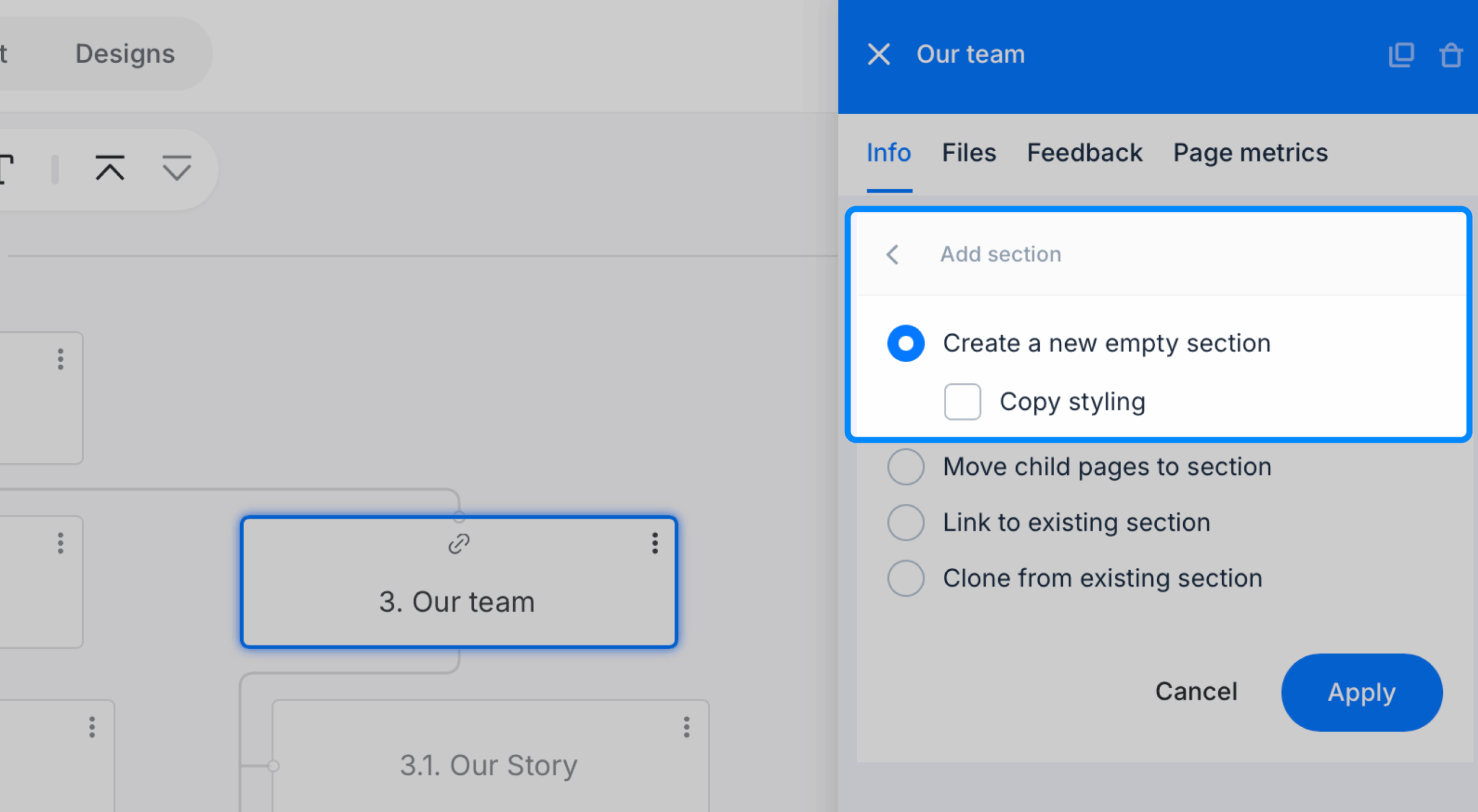Close the Our team side panel
The image size is (1478, 812).
coord(878,54)
